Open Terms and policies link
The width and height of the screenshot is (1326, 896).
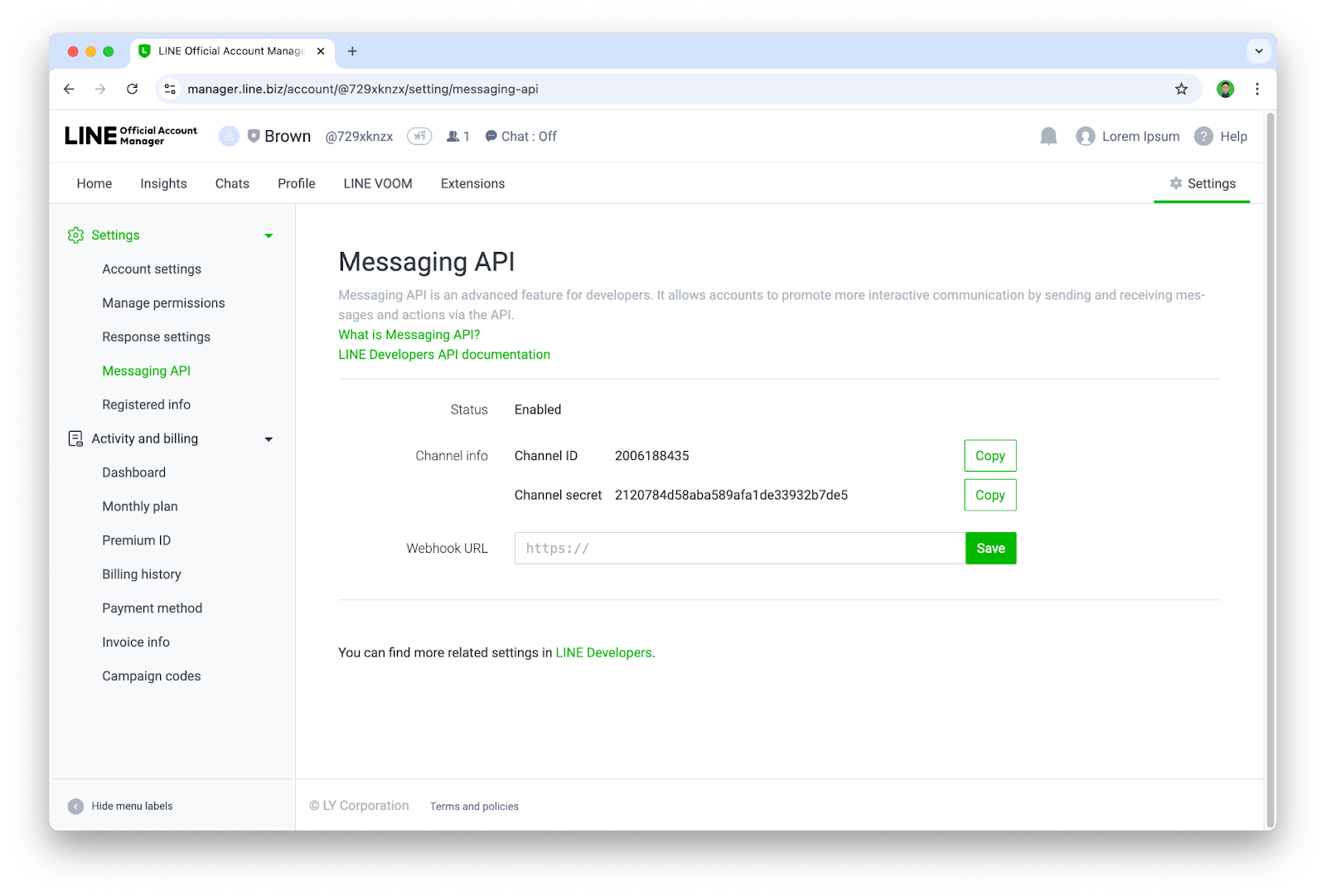click(x=474, y=806)
